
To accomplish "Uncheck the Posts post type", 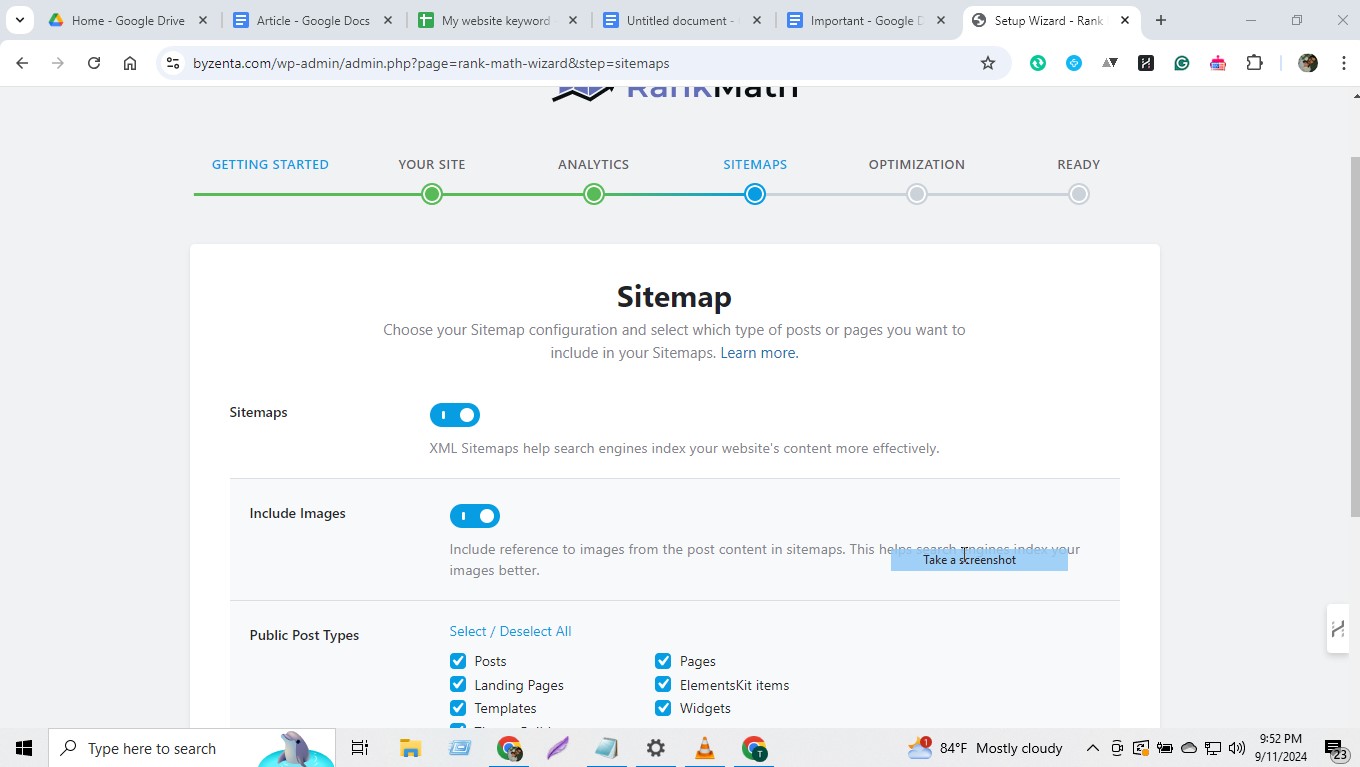I will [x=458, y=661].
